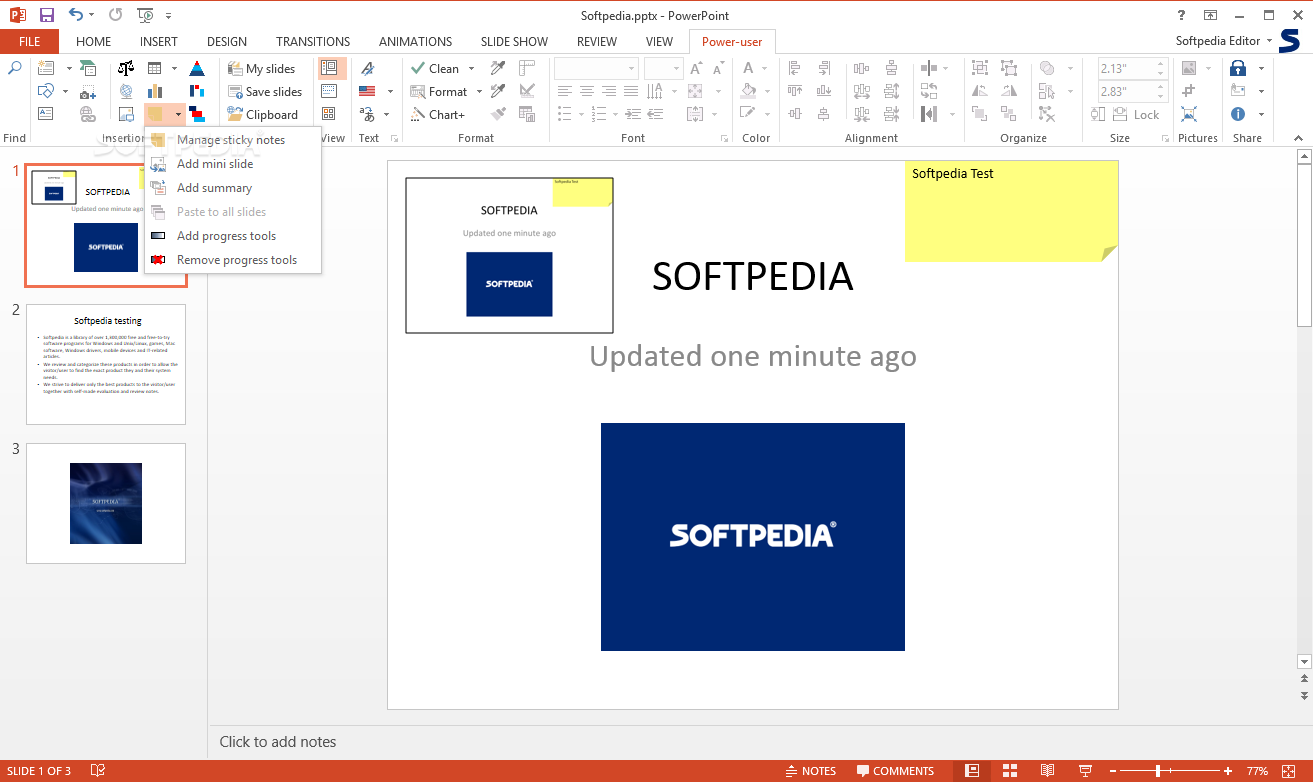Screen dimensions: 1313x782
Task: Click the Click to add notes area
Action: 278,742
